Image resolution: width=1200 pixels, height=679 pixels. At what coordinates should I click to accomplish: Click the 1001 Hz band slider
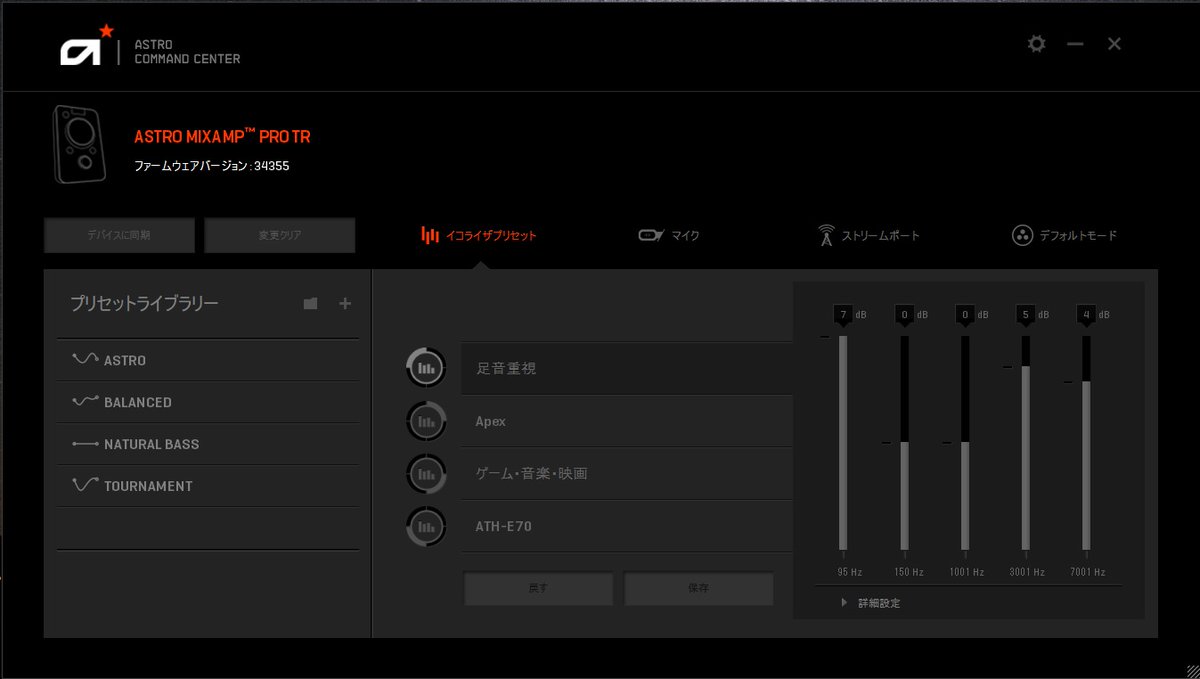point(965,443)
